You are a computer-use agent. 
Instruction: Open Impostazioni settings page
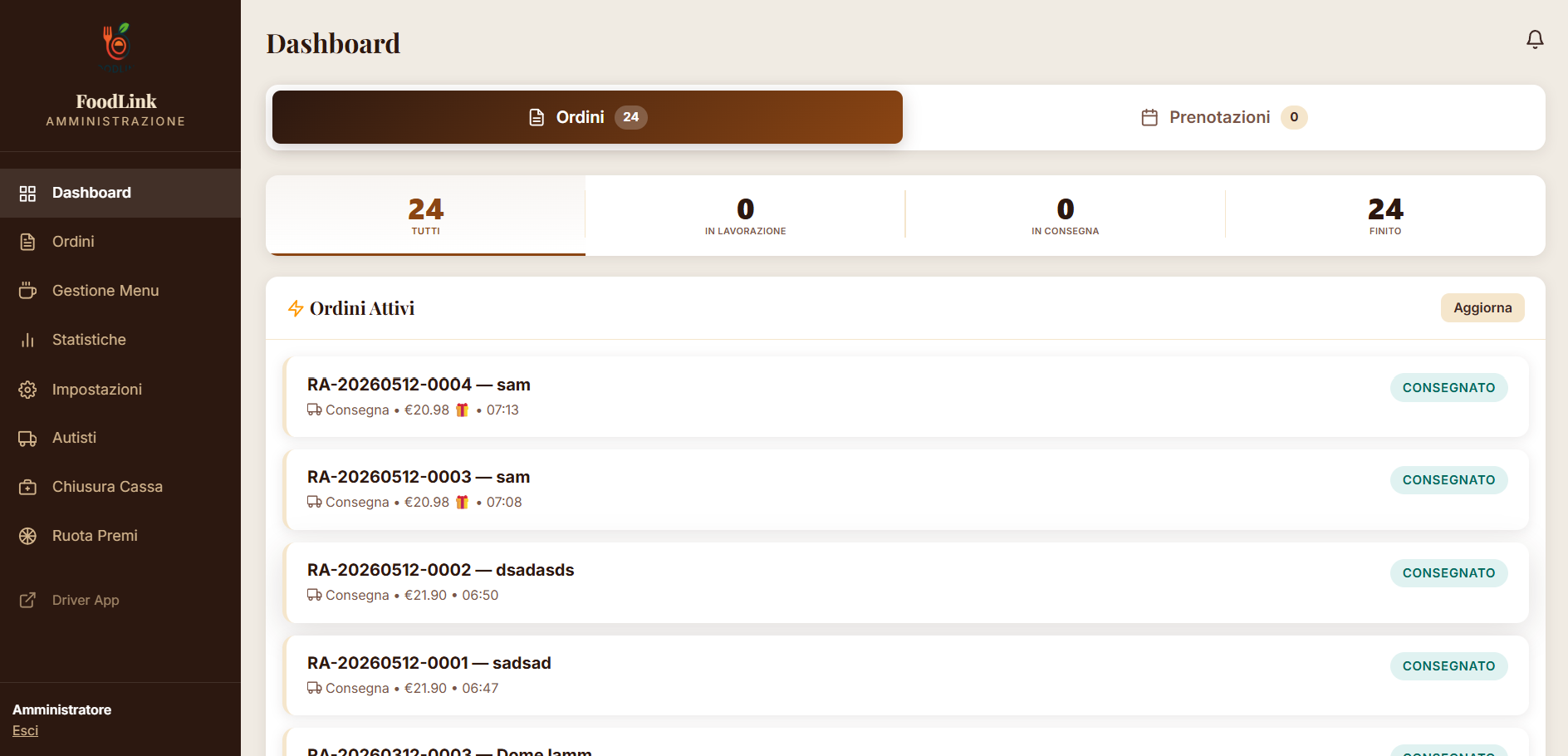[120, 390]
